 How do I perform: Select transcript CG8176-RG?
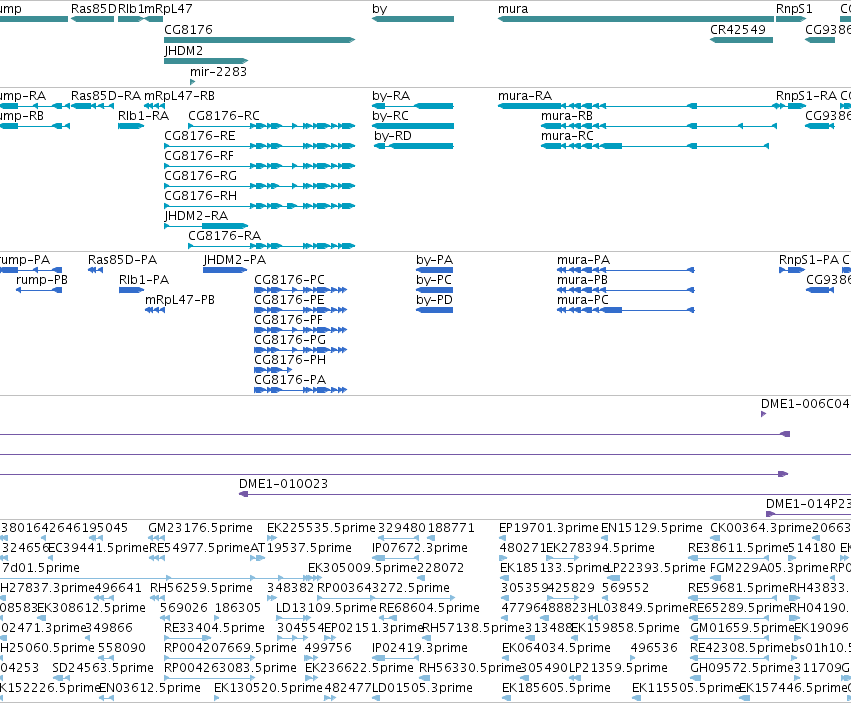coord(259,186)
